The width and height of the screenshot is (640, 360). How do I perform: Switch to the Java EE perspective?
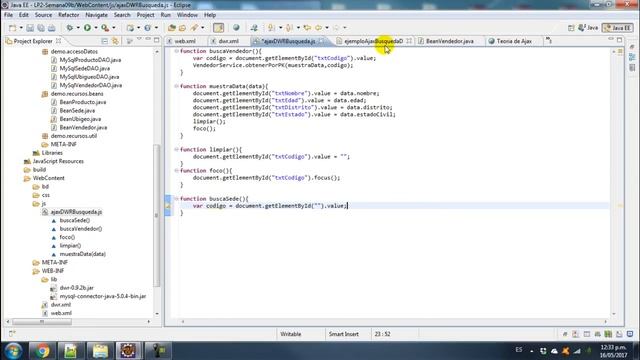[618, 28]
